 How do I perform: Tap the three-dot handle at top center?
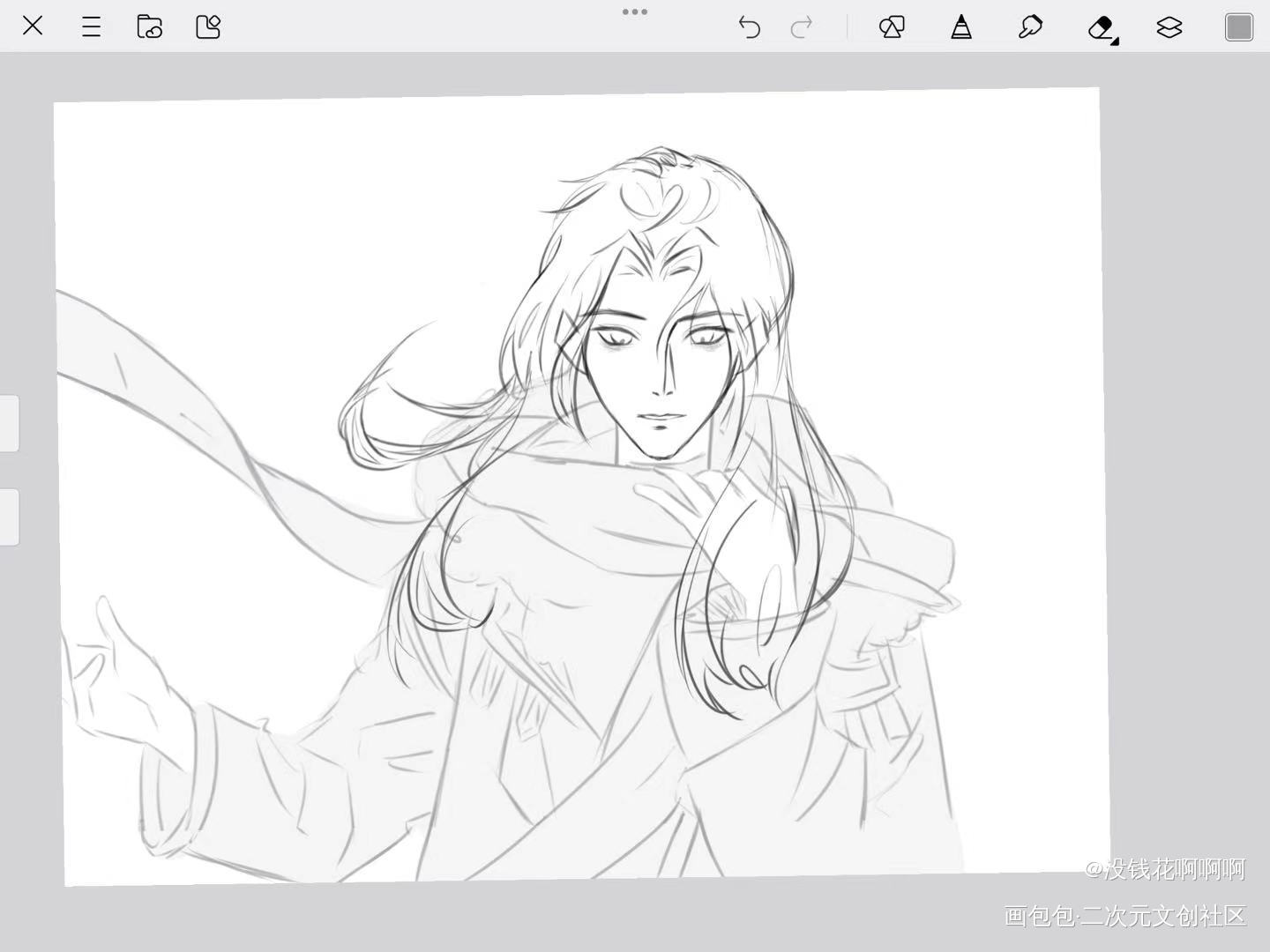[635, 12]
